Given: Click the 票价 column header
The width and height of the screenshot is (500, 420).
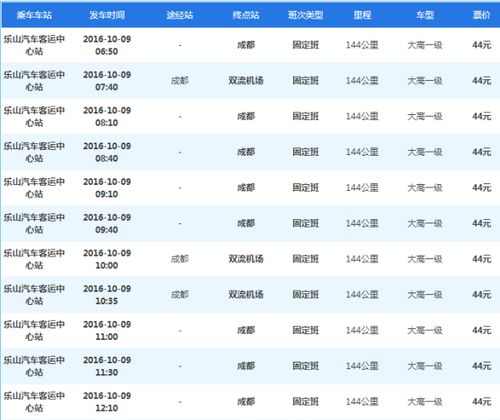Looking at the screenshot, I should (x=482, y=15).
